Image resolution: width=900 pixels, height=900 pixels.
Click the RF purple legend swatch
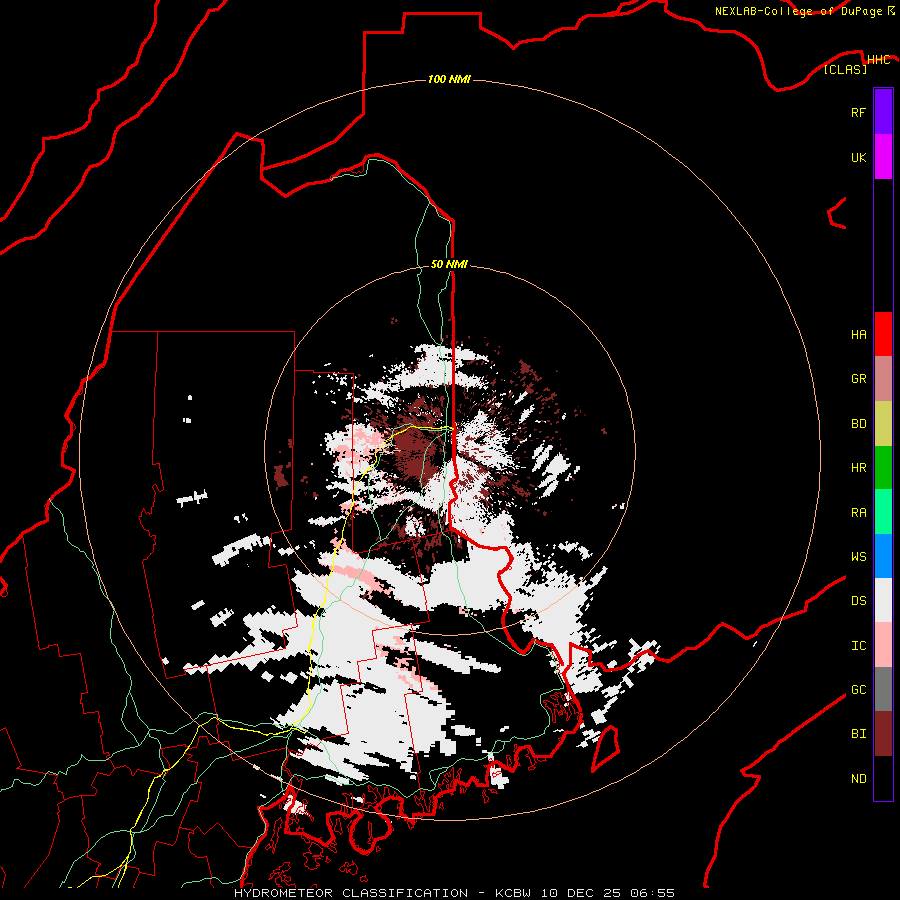883,112
